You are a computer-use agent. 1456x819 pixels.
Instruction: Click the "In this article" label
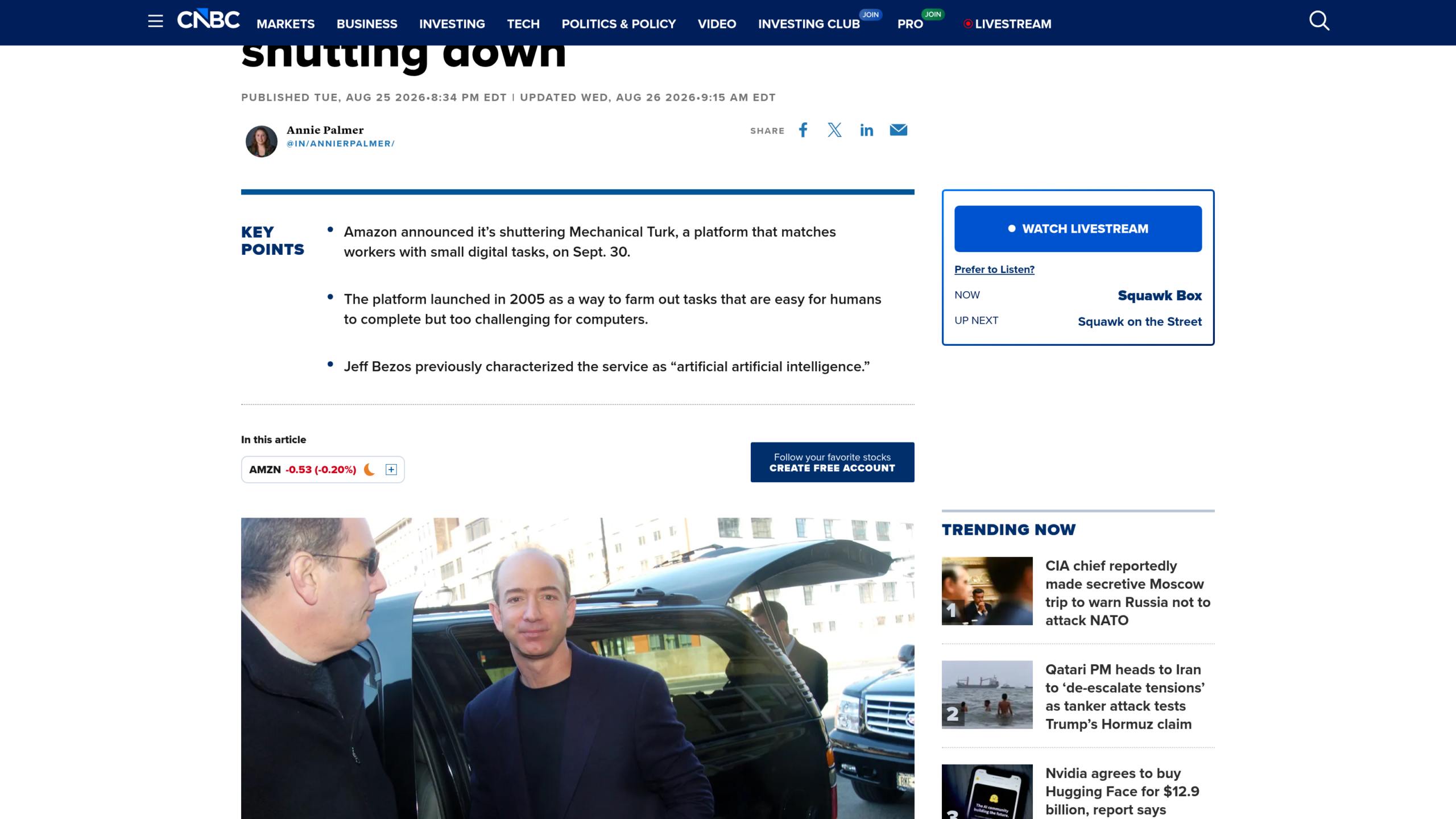point(273,439)
